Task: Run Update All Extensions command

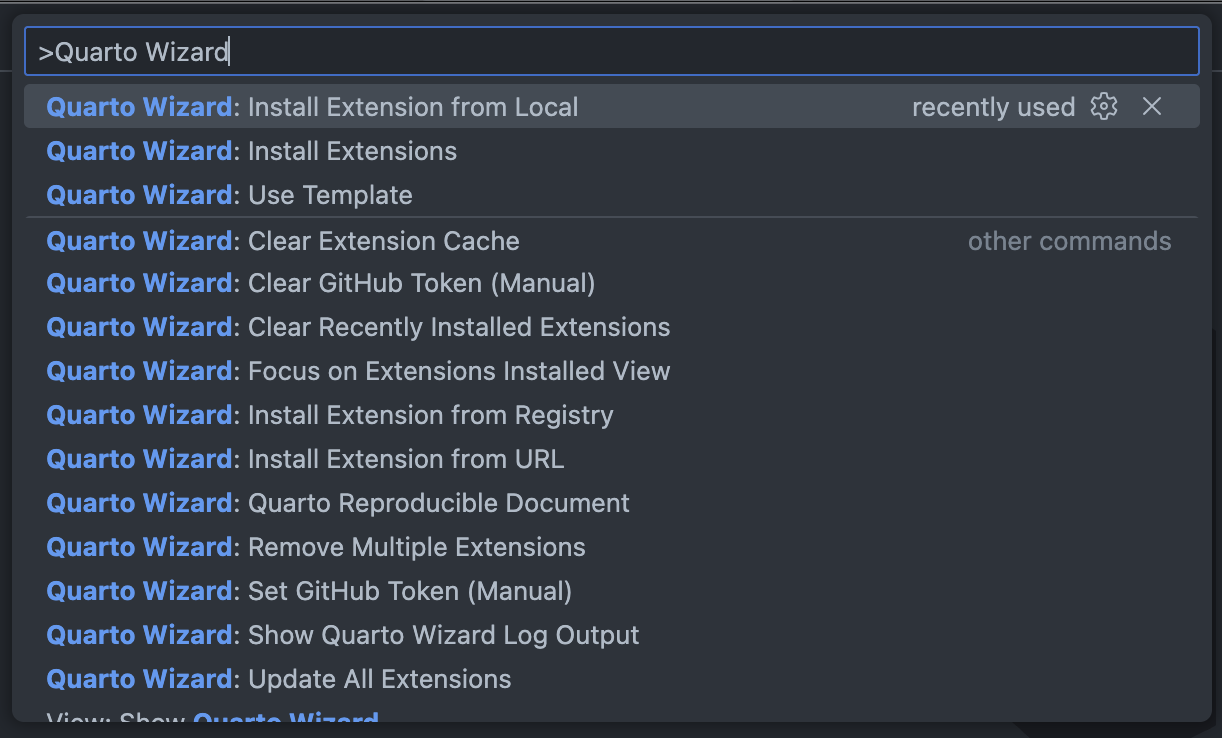Action: 279,679
